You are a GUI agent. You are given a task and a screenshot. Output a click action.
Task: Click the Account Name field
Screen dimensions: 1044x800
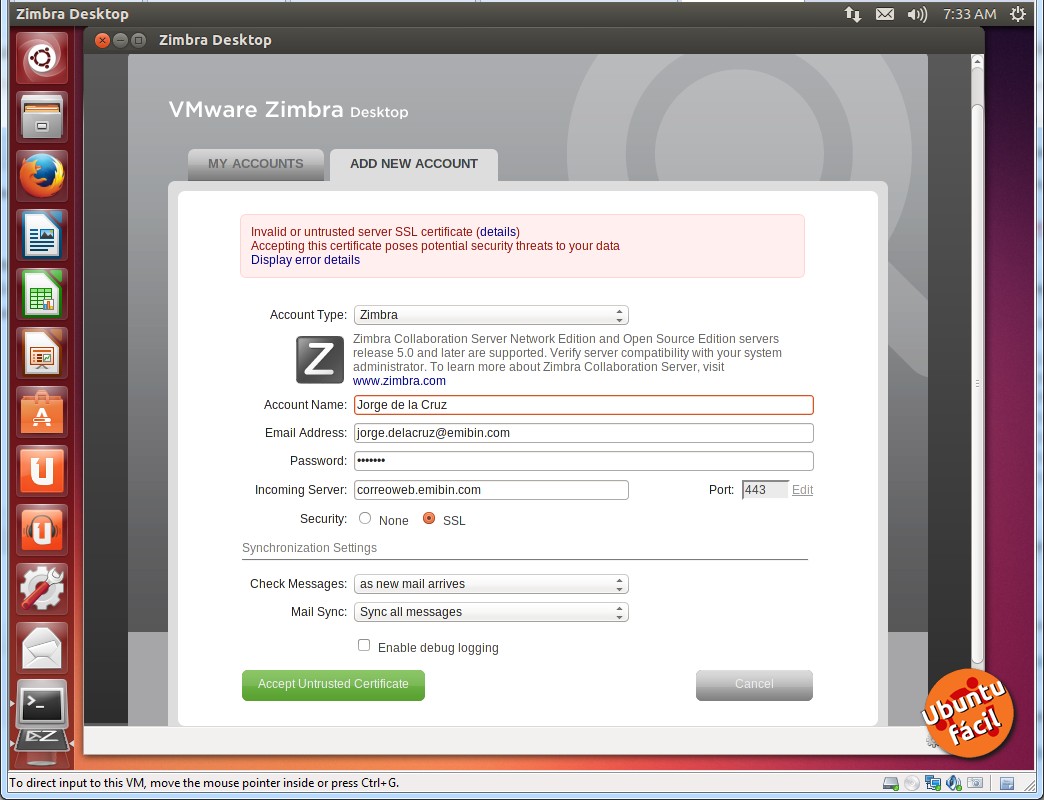(583, 405)
